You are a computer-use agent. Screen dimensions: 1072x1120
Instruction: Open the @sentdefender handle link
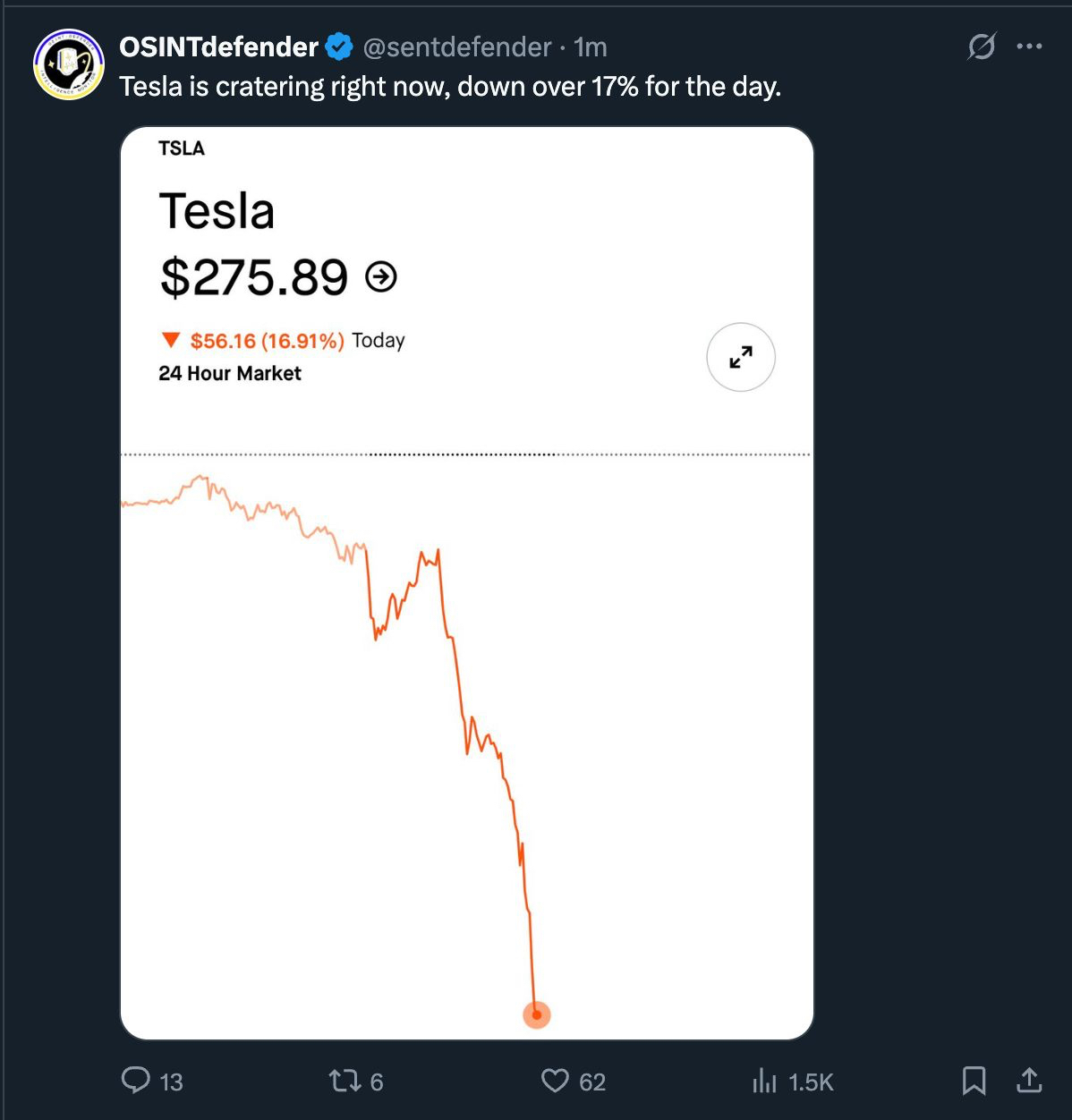click(457, 47)
